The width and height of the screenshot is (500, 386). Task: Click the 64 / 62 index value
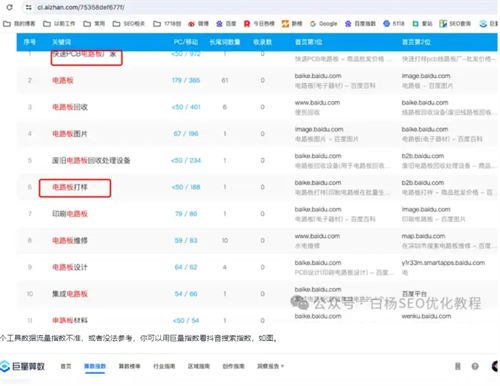click(x=186, y=267)
